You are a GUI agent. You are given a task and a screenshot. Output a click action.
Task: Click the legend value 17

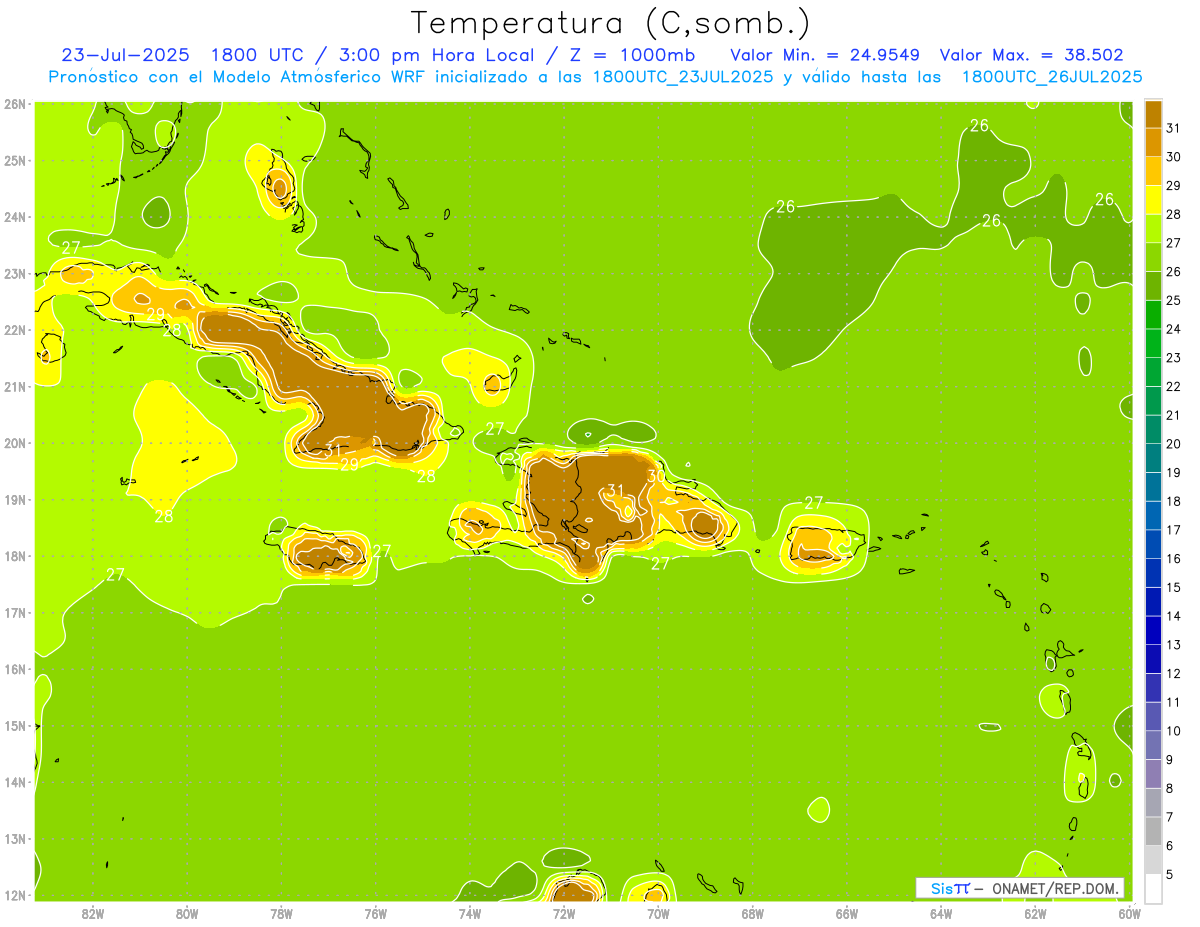click(x=1174, y=530)
